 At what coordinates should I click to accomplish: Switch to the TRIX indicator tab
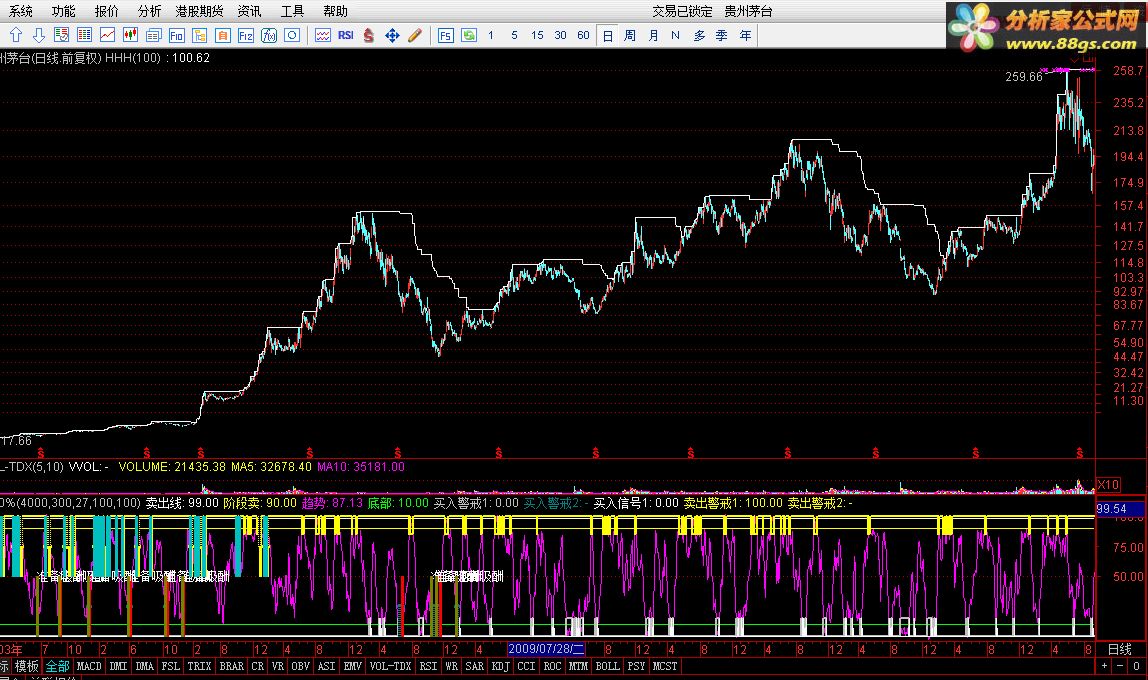pos(199,666)
